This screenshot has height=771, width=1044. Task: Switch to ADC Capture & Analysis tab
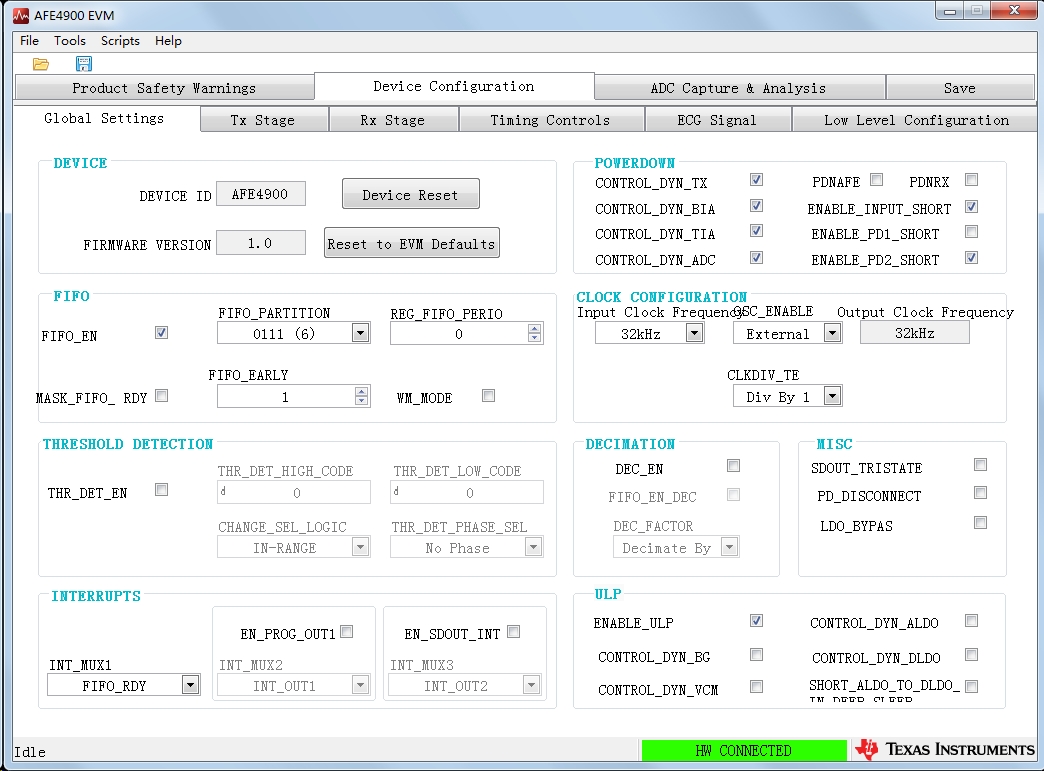(x=739, y=88)
